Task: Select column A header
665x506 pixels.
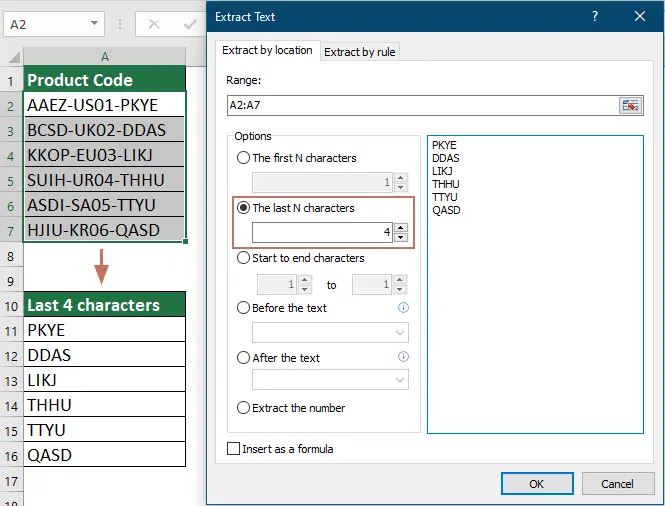Action: click(105, 56)
